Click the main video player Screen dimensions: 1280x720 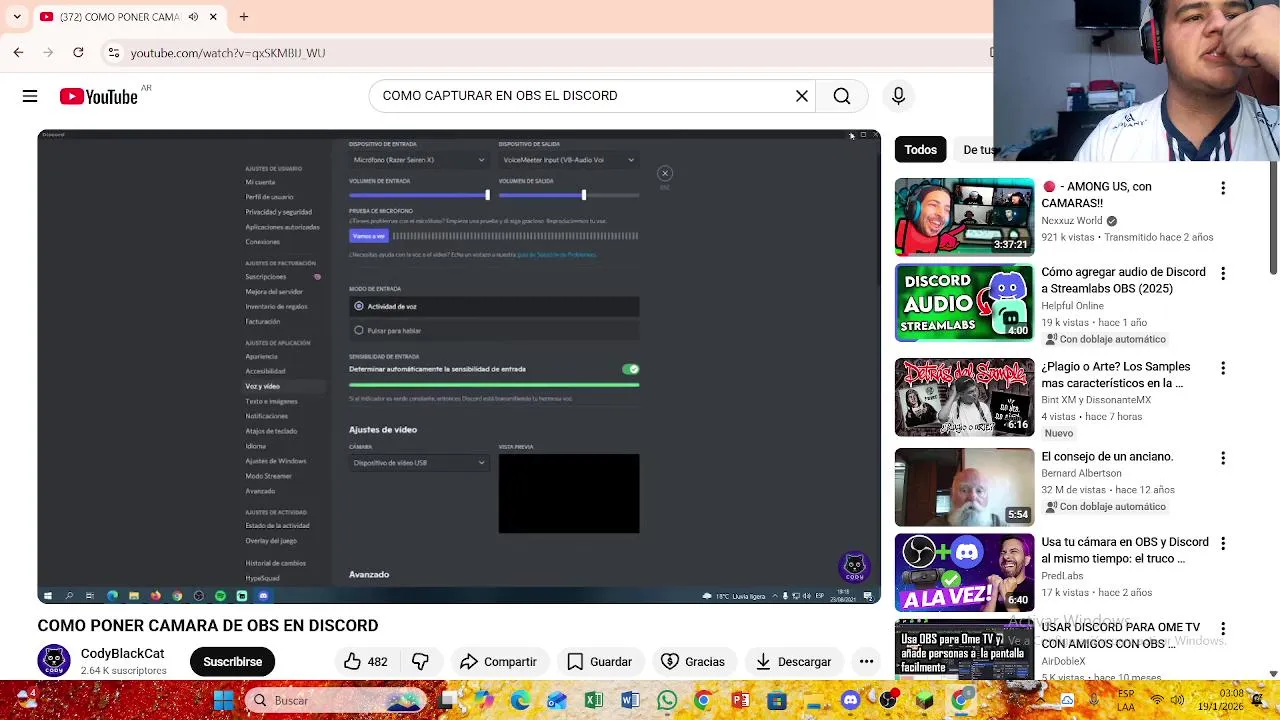tap(459, 366)
